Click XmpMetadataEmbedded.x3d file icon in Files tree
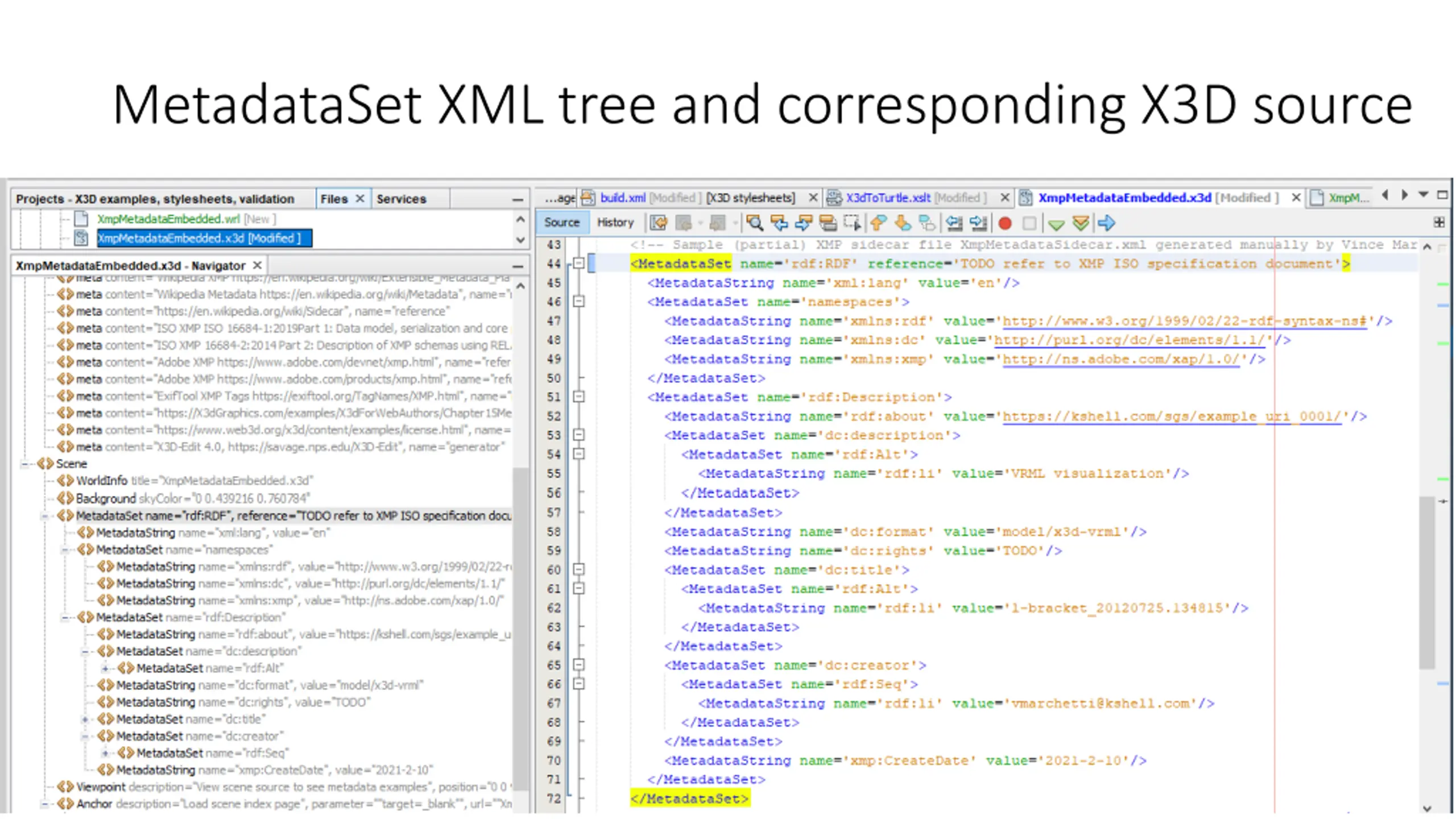This screenshot has height=819, width=1456. click(x=81, y=238)
